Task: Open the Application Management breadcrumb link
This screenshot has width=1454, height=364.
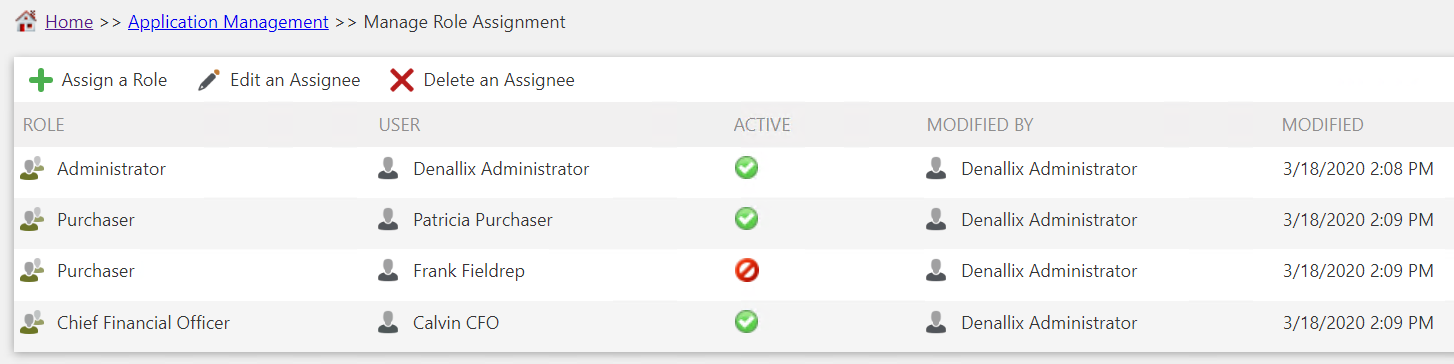Action: [228, 22]
